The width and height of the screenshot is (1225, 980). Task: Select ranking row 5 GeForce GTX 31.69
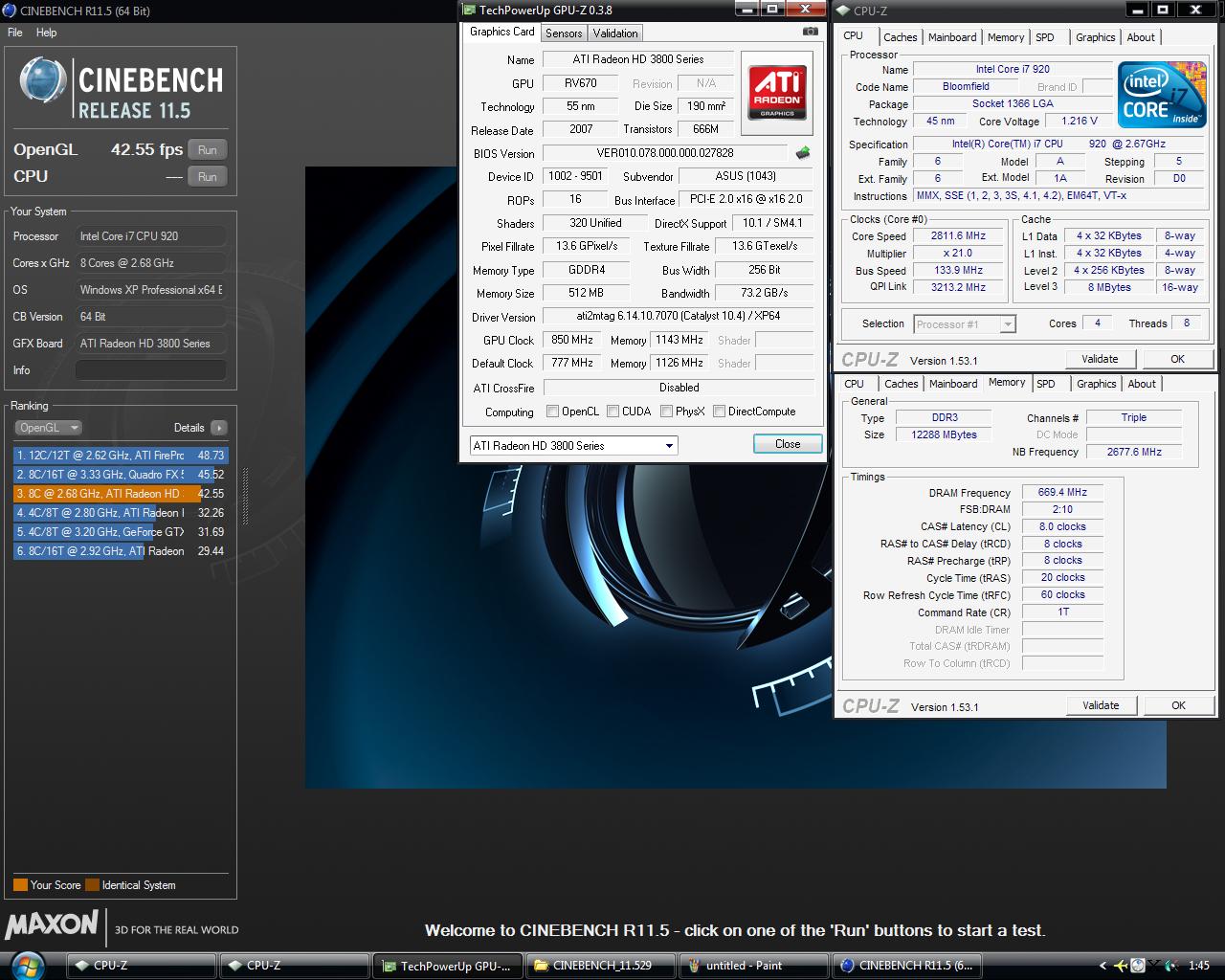[121, 532]
